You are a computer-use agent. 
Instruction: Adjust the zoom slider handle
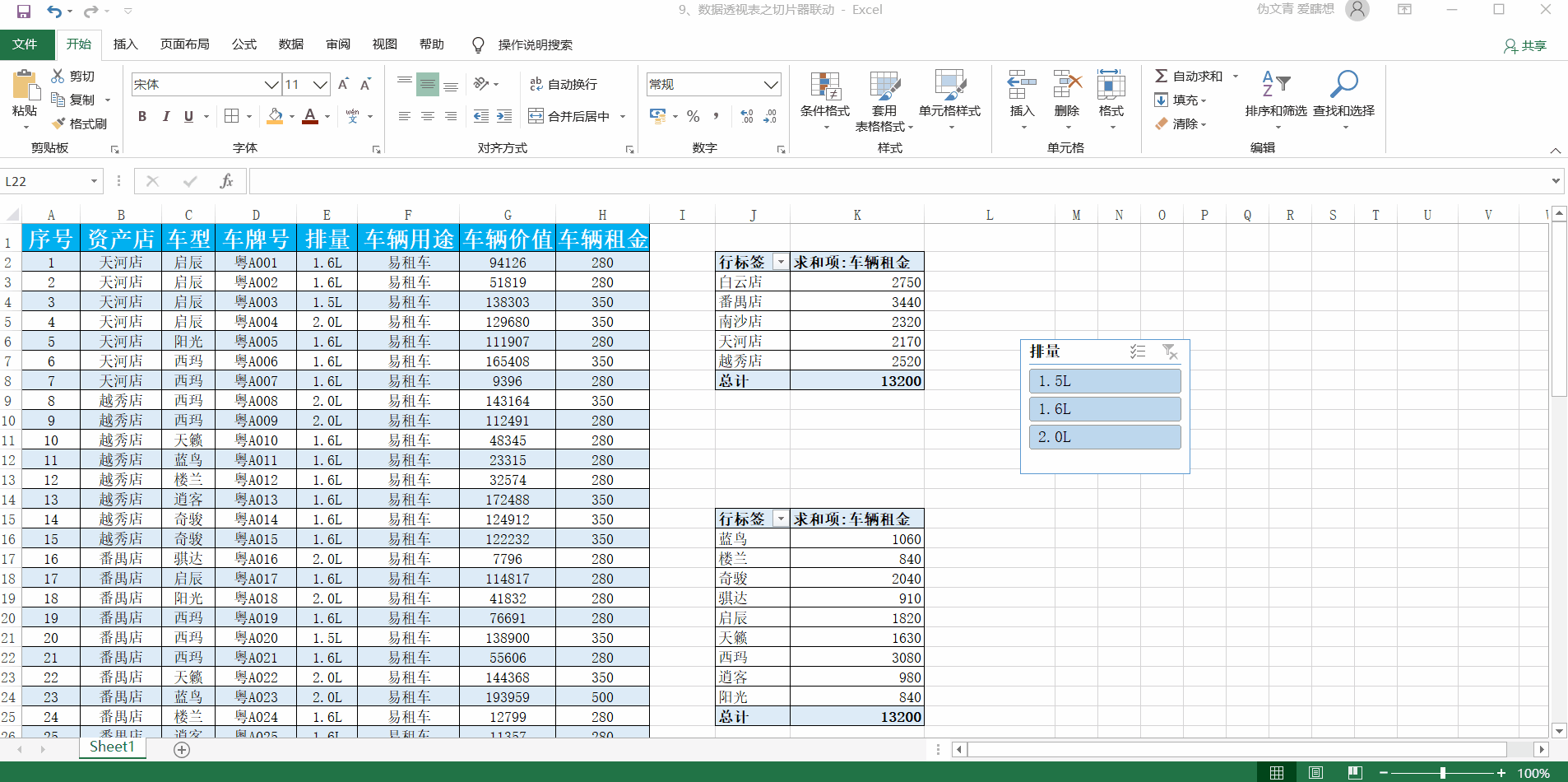[x=1443, y=773]
